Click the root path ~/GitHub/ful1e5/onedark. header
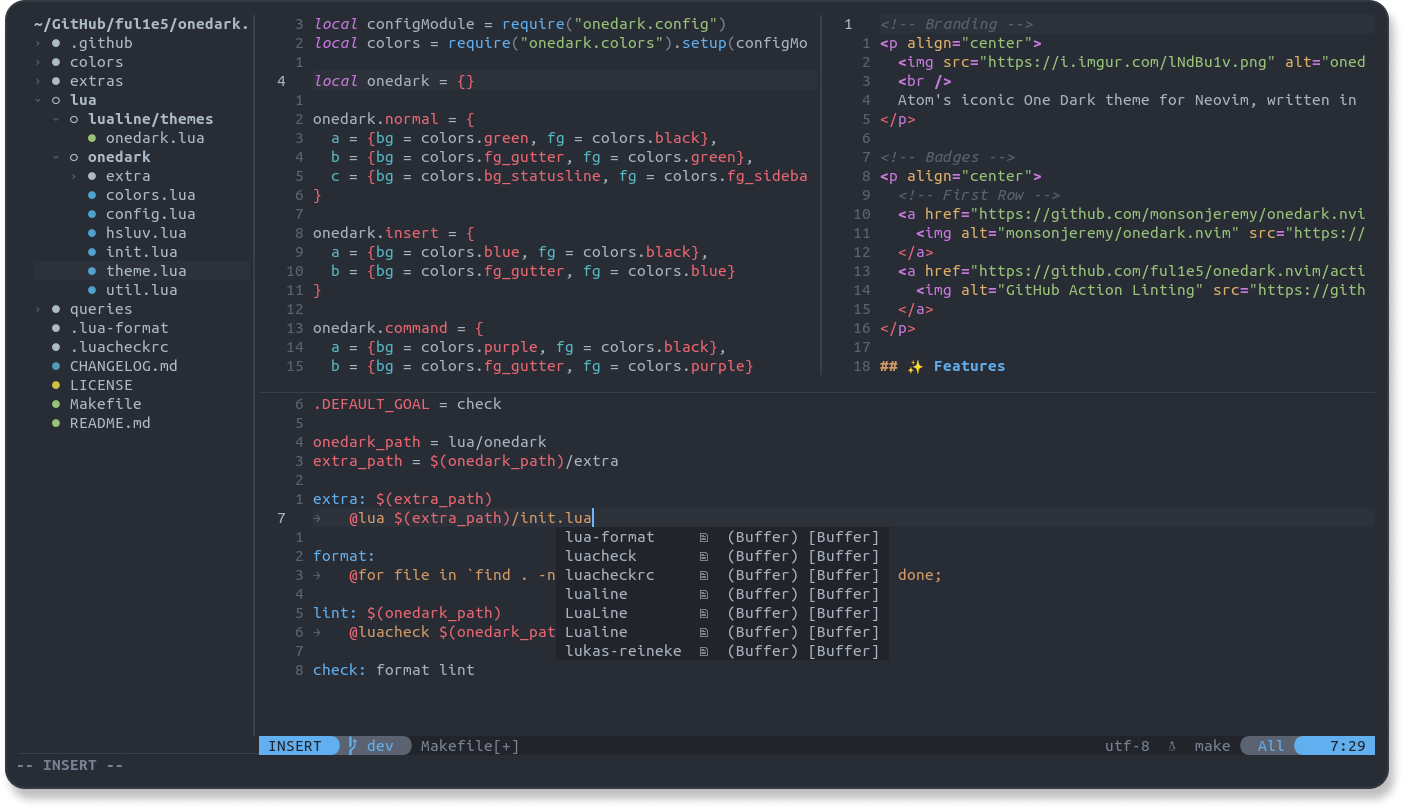 click(141, 24)
